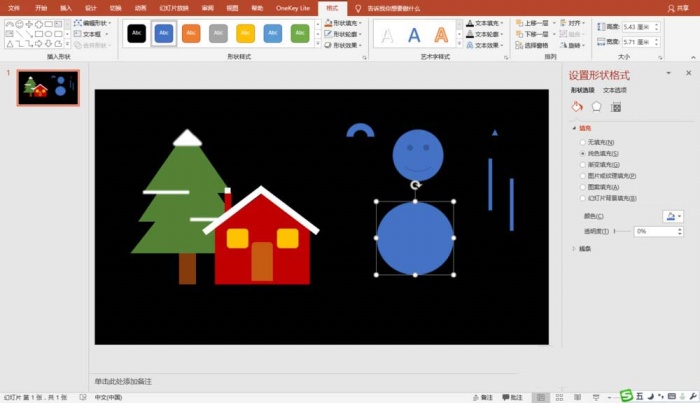700x403 pixels.
Task: Click 批注 comments button in status bar
Action: [x=512, y=397]
